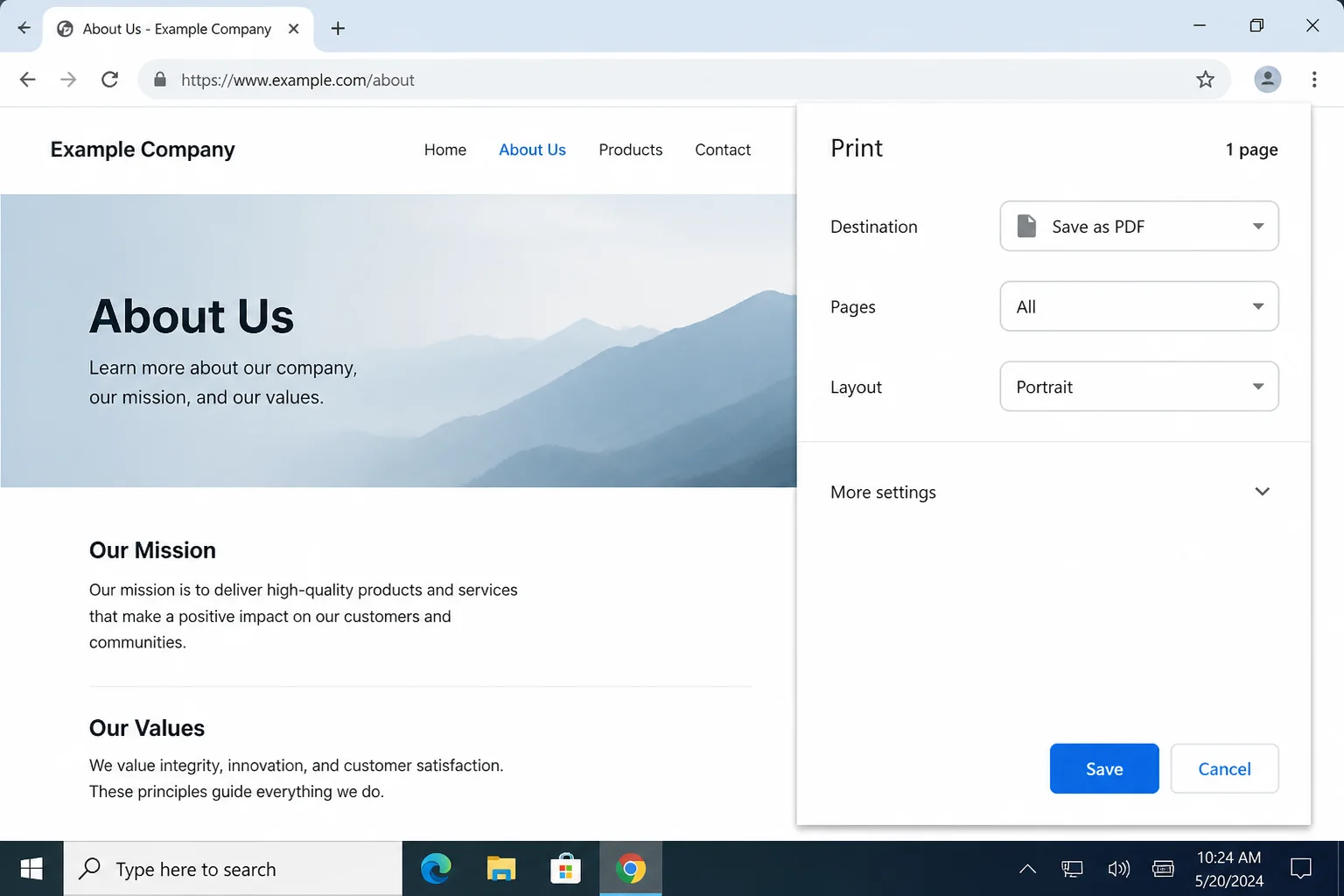Close the About Us browser tab
The height and width of the screenshot is (896, 1344).
[294, 29]
